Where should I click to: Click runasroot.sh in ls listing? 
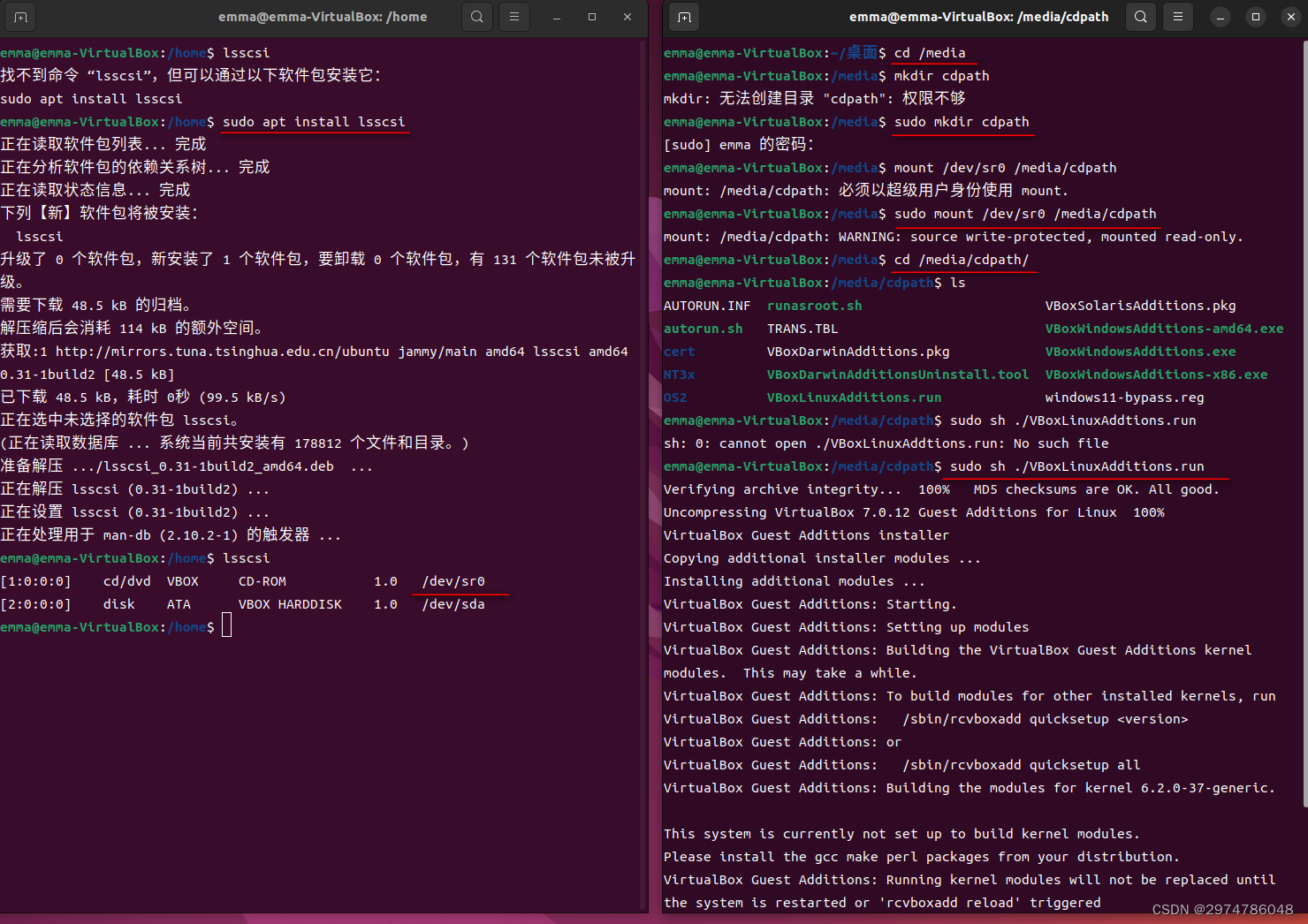click(x=815, y=306)
